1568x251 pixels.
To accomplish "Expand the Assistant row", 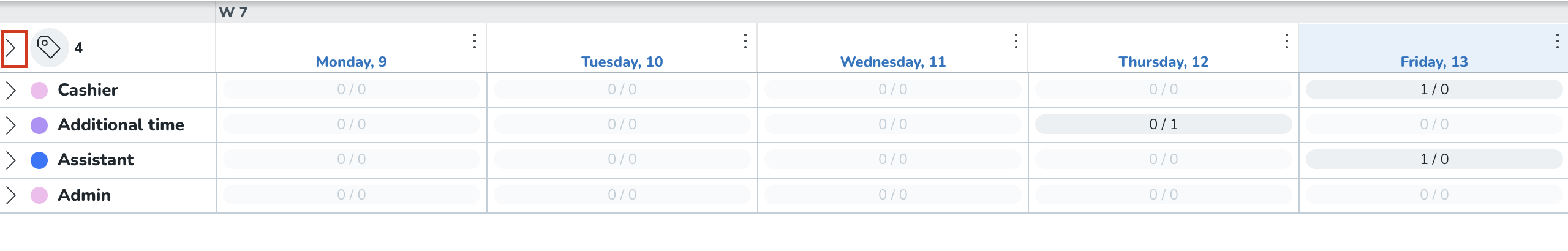I will tap(11, 160).
